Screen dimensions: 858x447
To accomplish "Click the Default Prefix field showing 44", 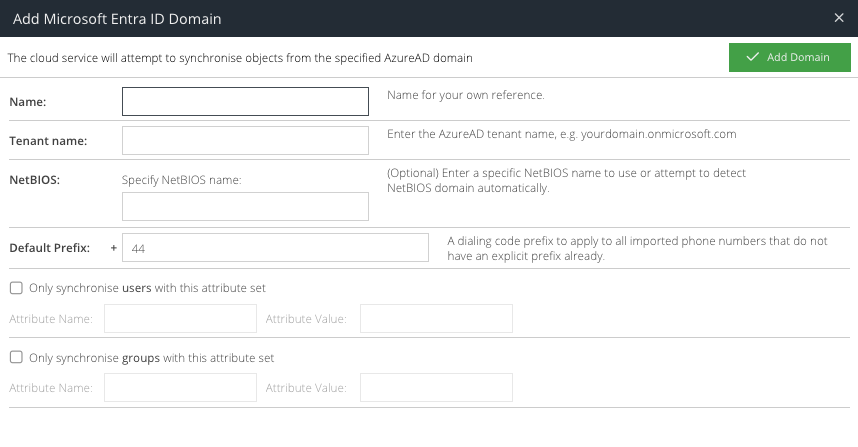I will pyautogui.click(x=275, y=248).
